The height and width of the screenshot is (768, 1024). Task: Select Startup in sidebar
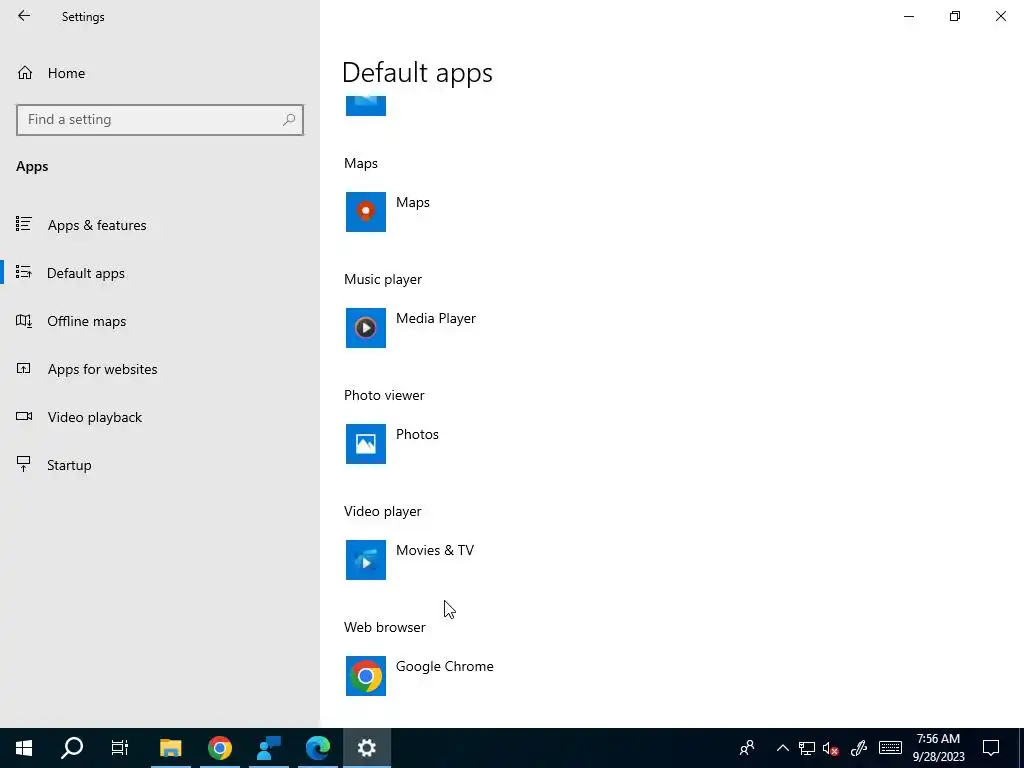coord(160,464)
